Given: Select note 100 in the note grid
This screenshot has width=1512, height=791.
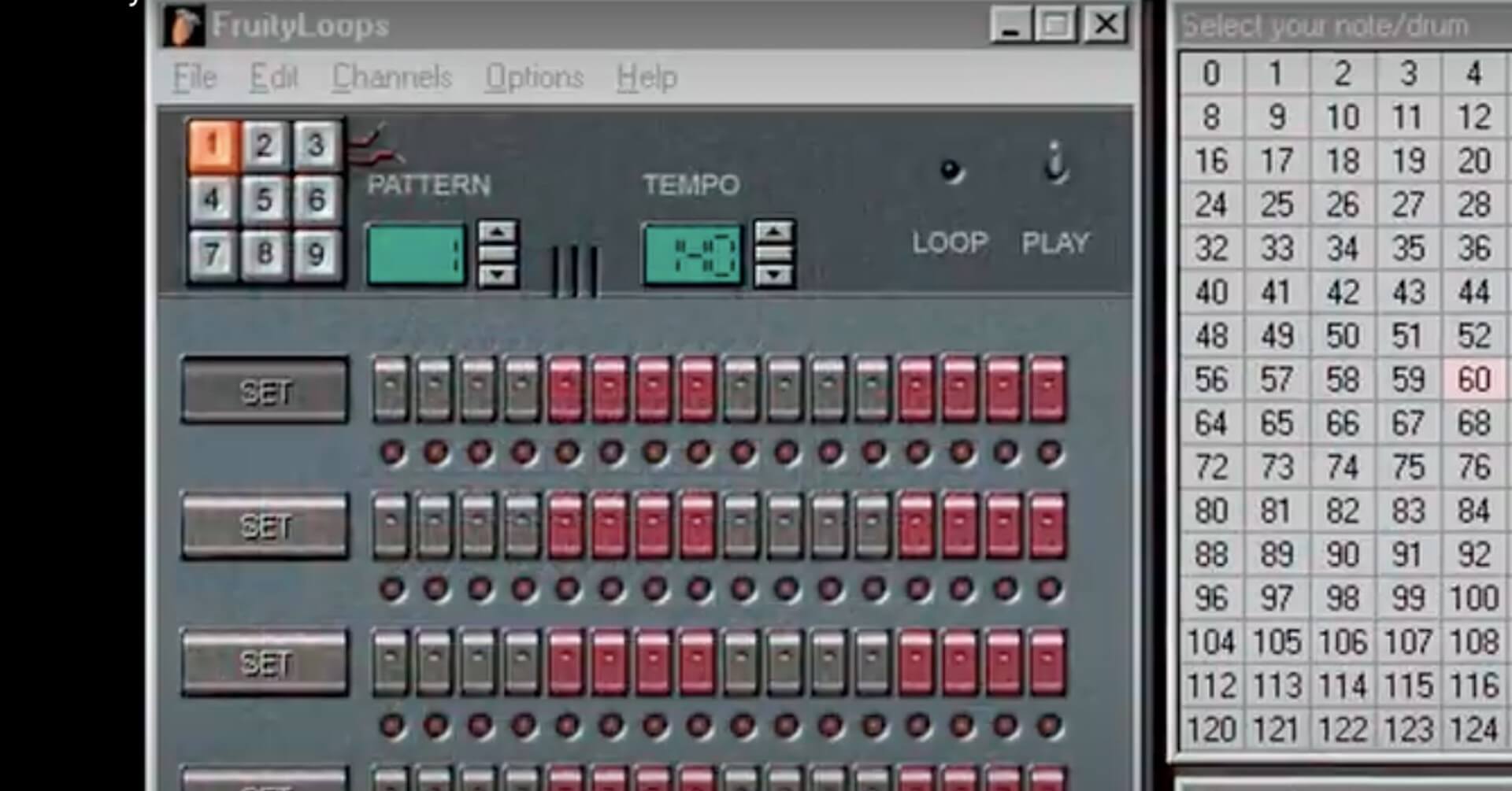Looking at the screenshot, I should tap(1474, 598).
